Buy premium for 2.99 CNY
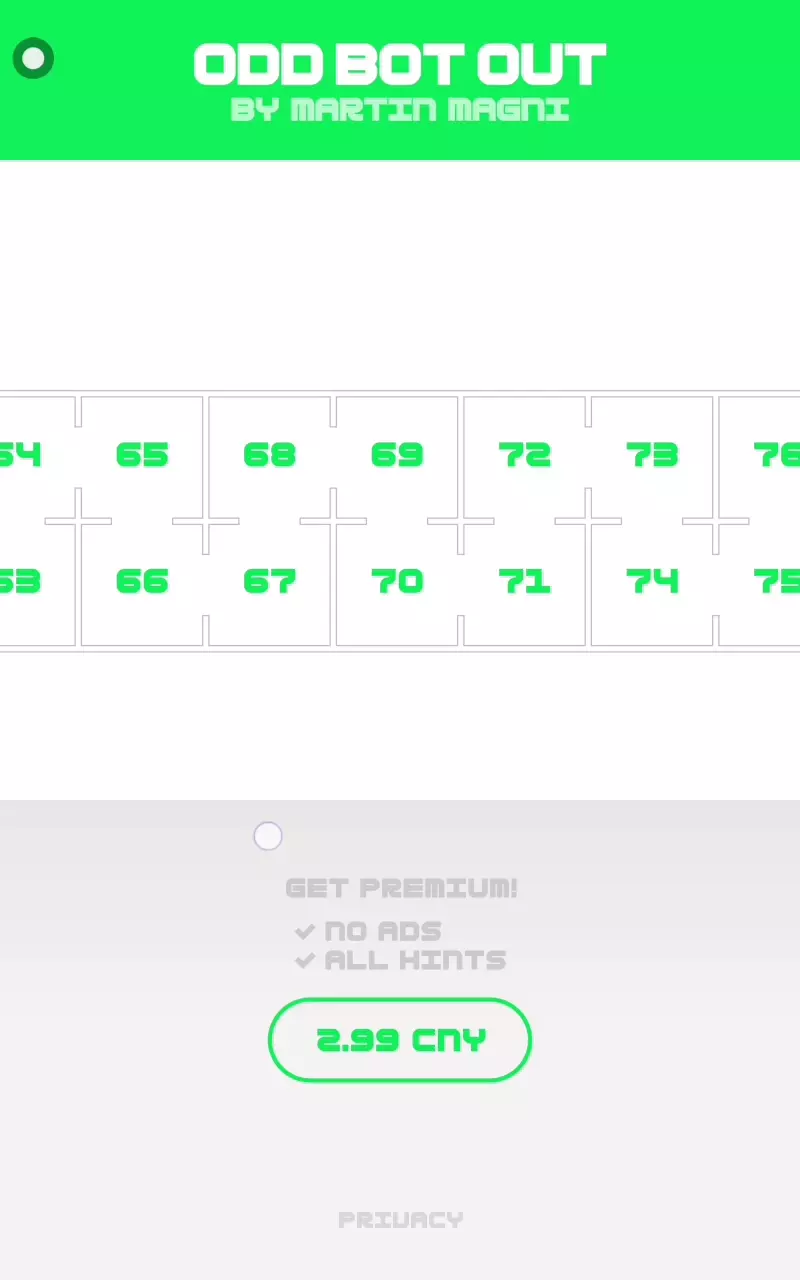Image resolution: width=800 pixels, height=1280 pixels. [x=400, y=1040]
